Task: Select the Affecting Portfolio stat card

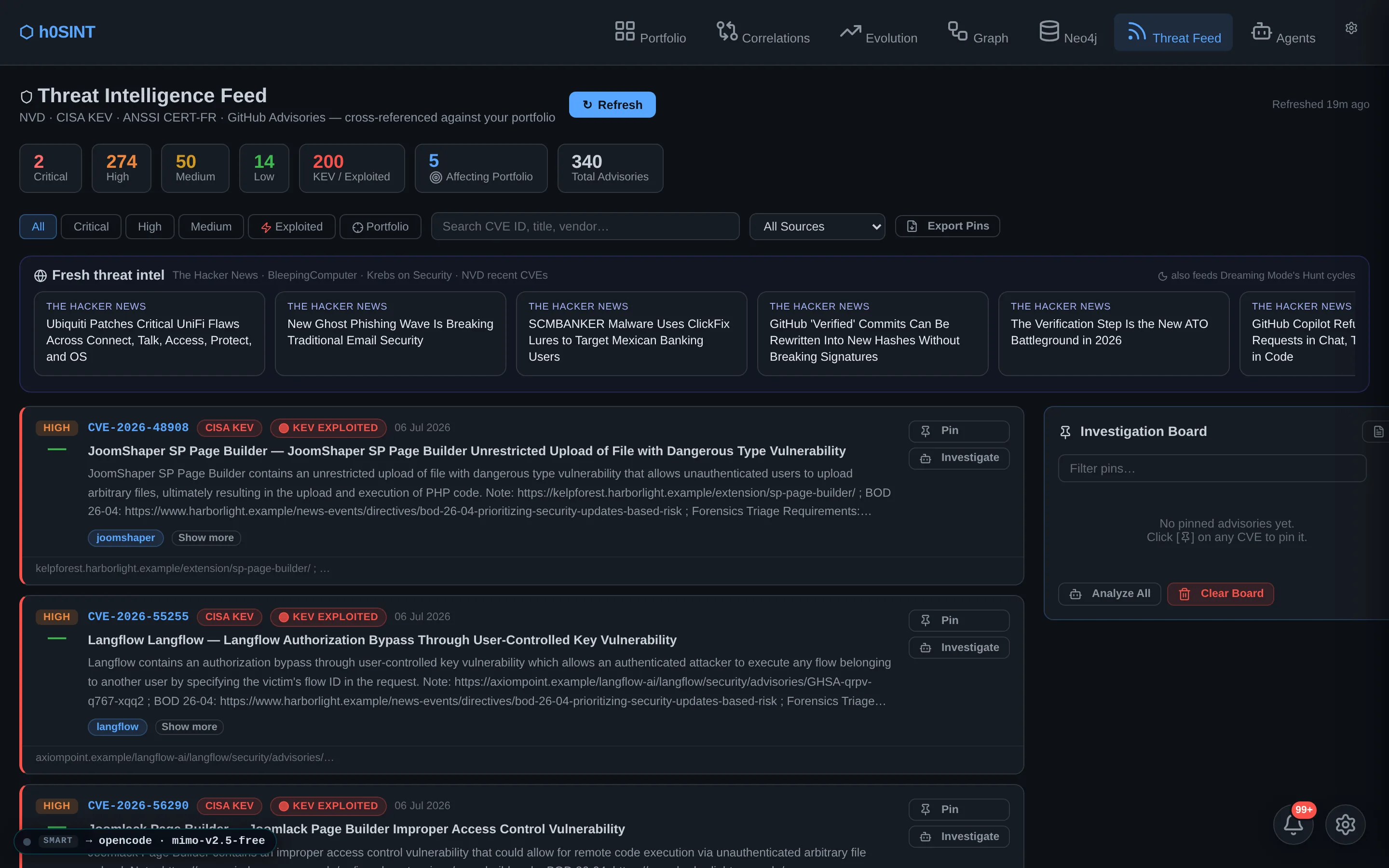Action: click(x=481, y=168)
